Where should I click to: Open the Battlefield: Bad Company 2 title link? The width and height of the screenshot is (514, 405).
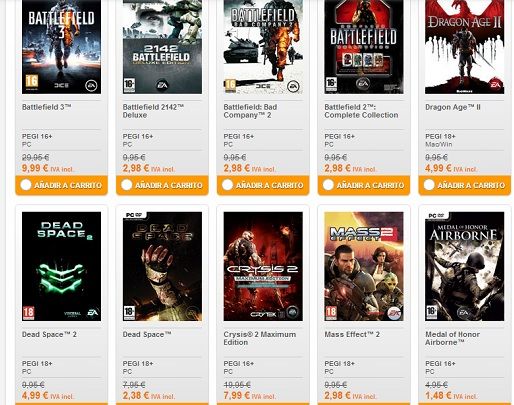click(x=250, y=111)
